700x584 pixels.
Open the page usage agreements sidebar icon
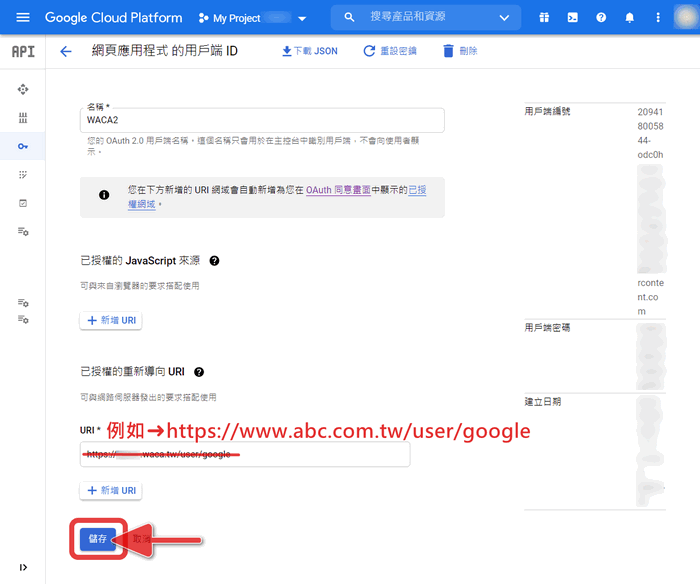click(23, 231)
